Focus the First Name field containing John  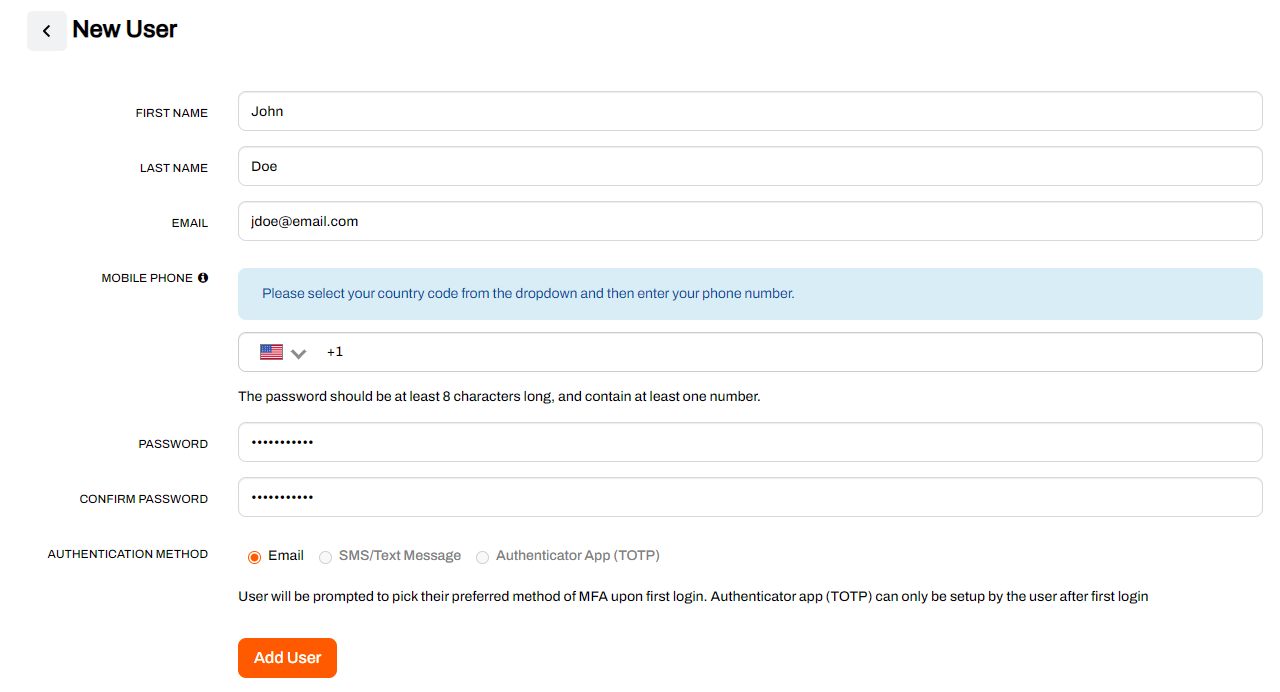coord(750,111)
